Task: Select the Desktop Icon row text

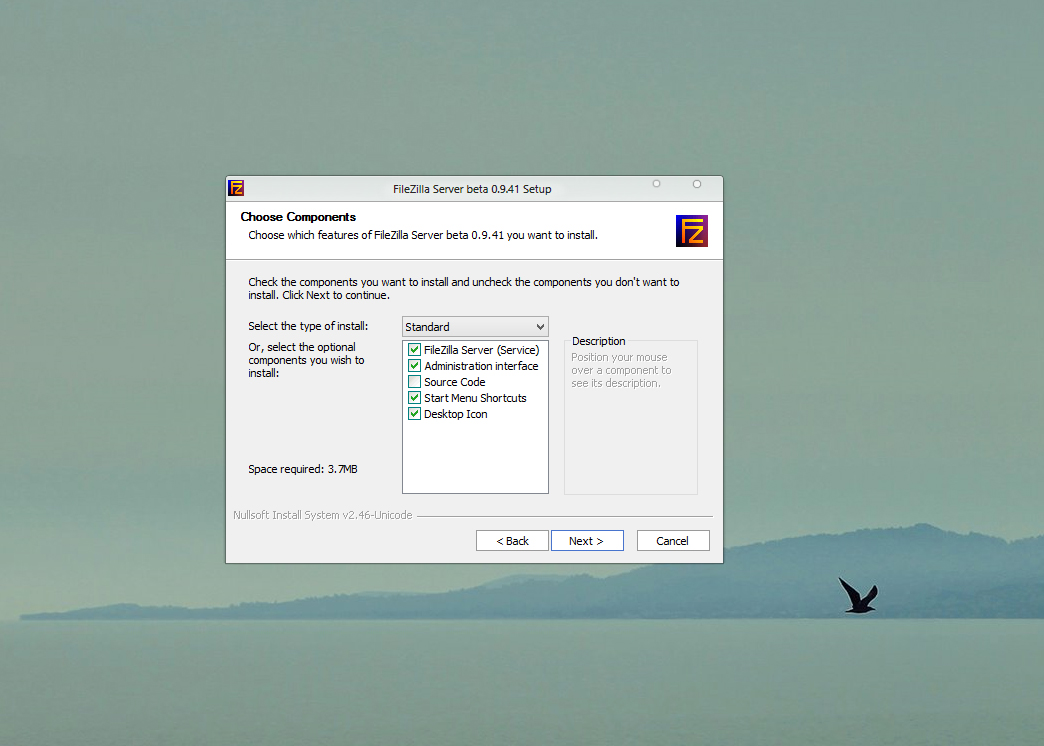Action: pyautogui.click(x=455, y=414)
